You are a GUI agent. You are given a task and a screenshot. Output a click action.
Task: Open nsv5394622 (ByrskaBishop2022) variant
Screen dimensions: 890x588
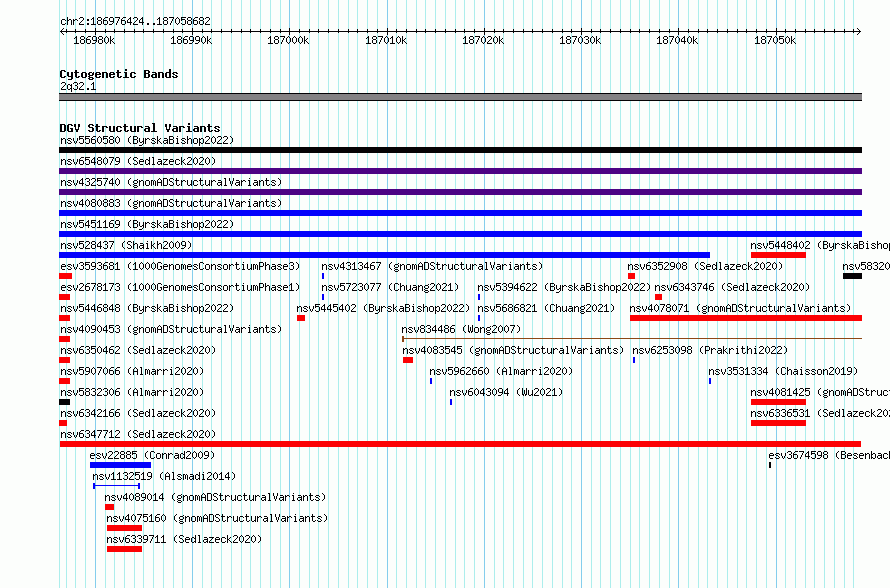(x=564, y=287)
